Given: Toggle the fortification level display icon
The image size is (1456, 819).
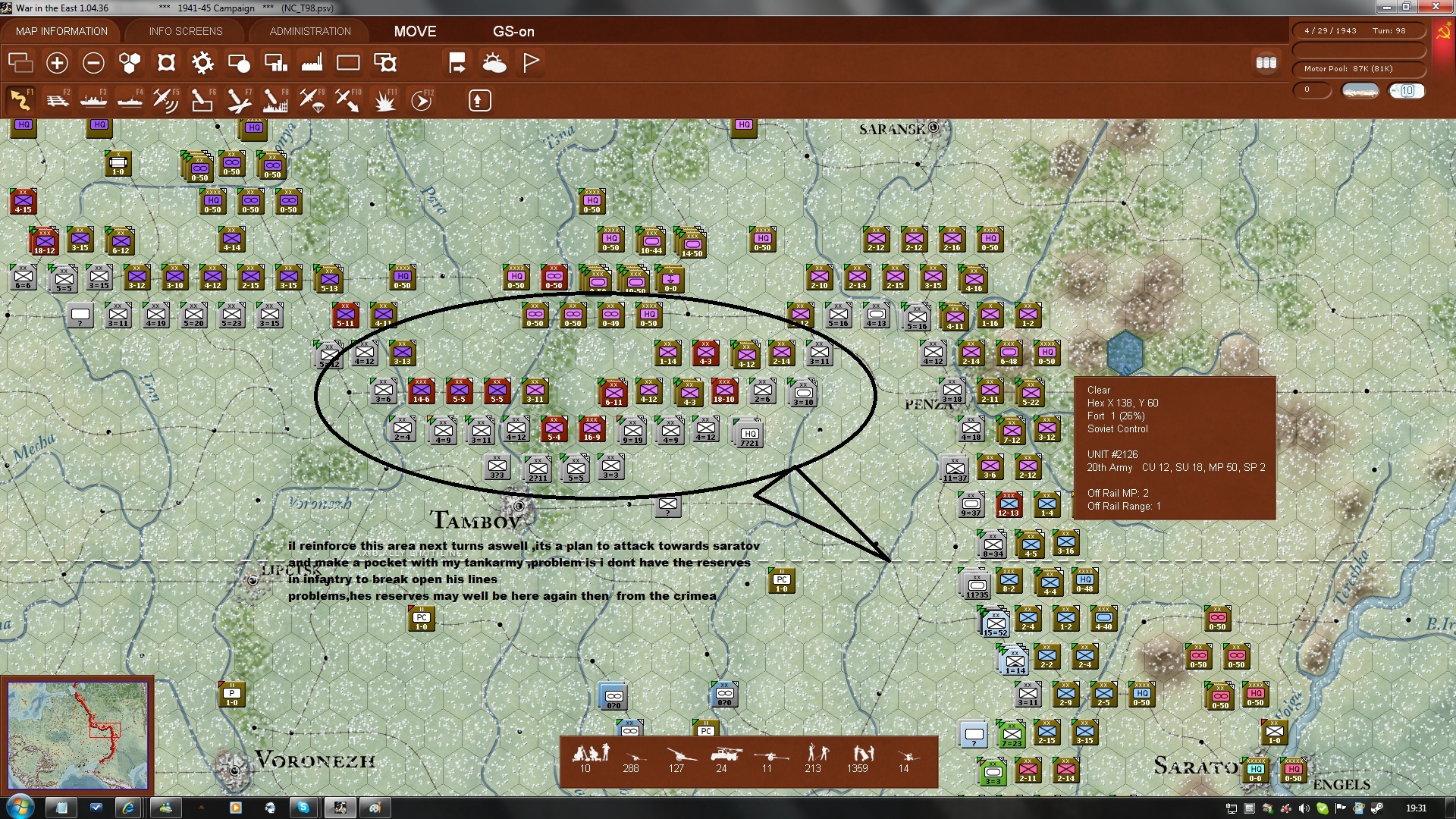Looking at the screenshot, I should point(166,63).
